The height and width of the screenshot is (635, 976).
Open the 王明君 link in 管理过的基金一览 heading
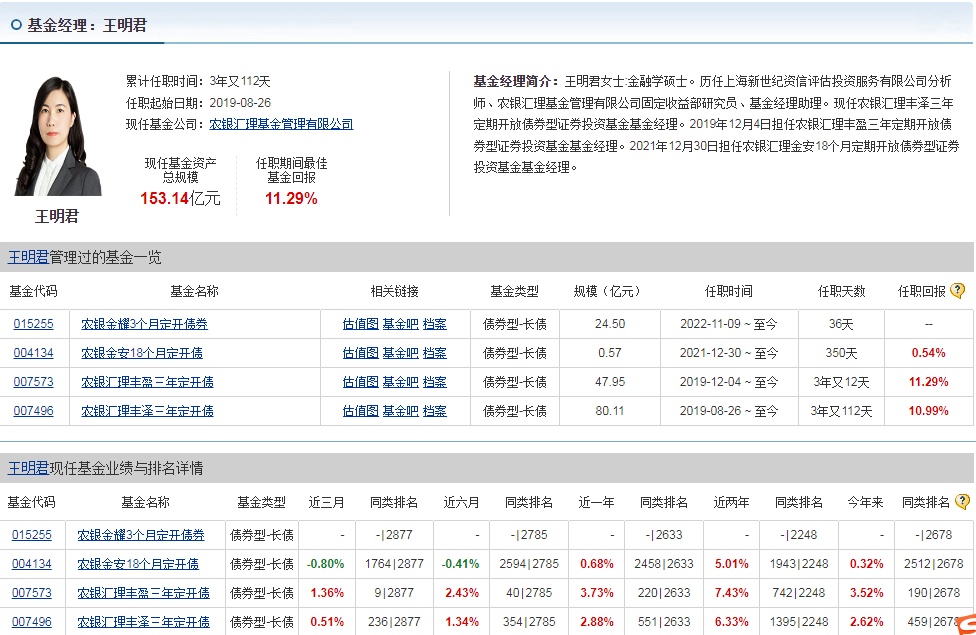(28, 257)
